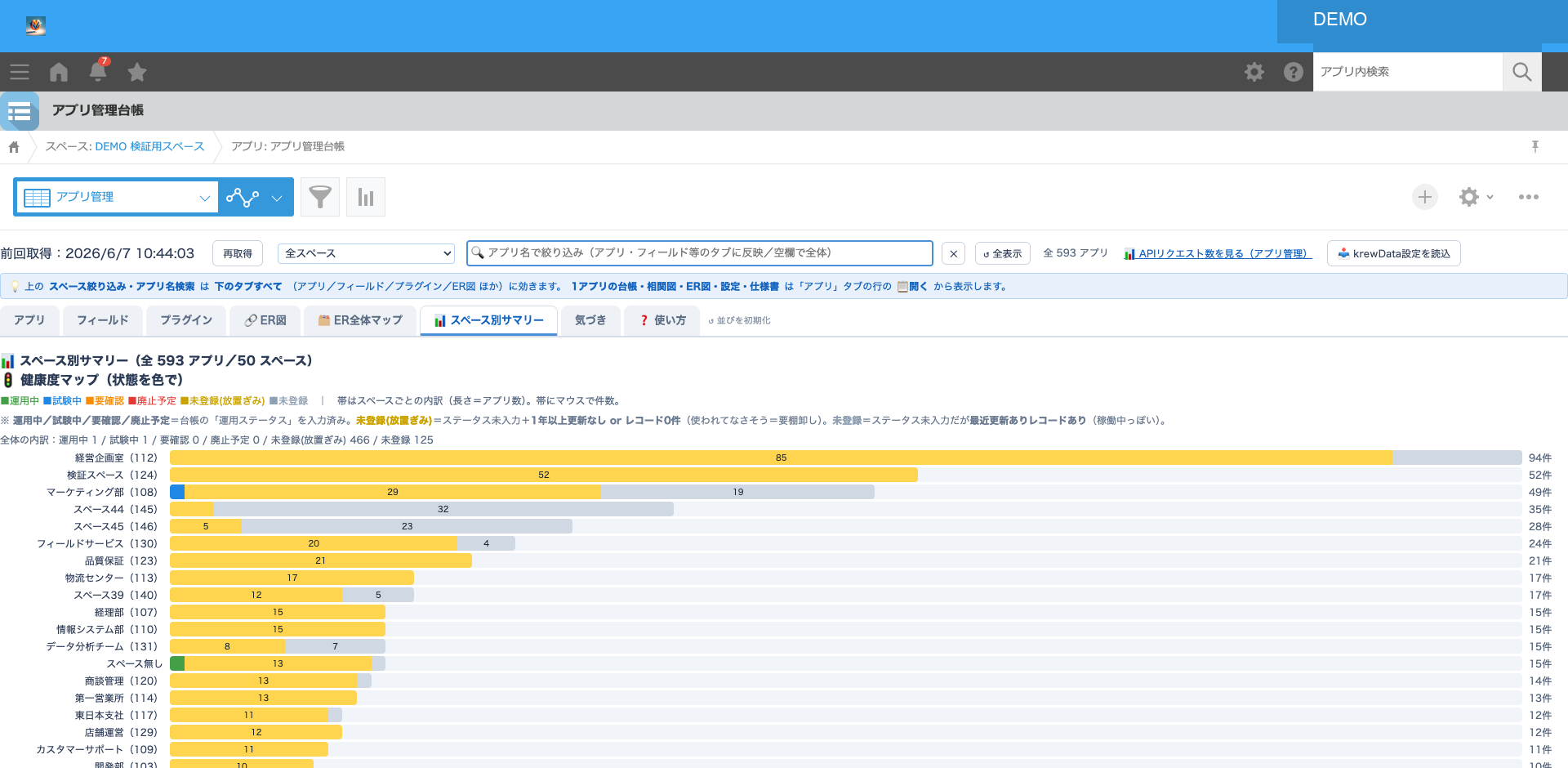1568x768 pixels.
Task: Open the APIリクエスト数を見る link
Action: tap(1218, 253)
